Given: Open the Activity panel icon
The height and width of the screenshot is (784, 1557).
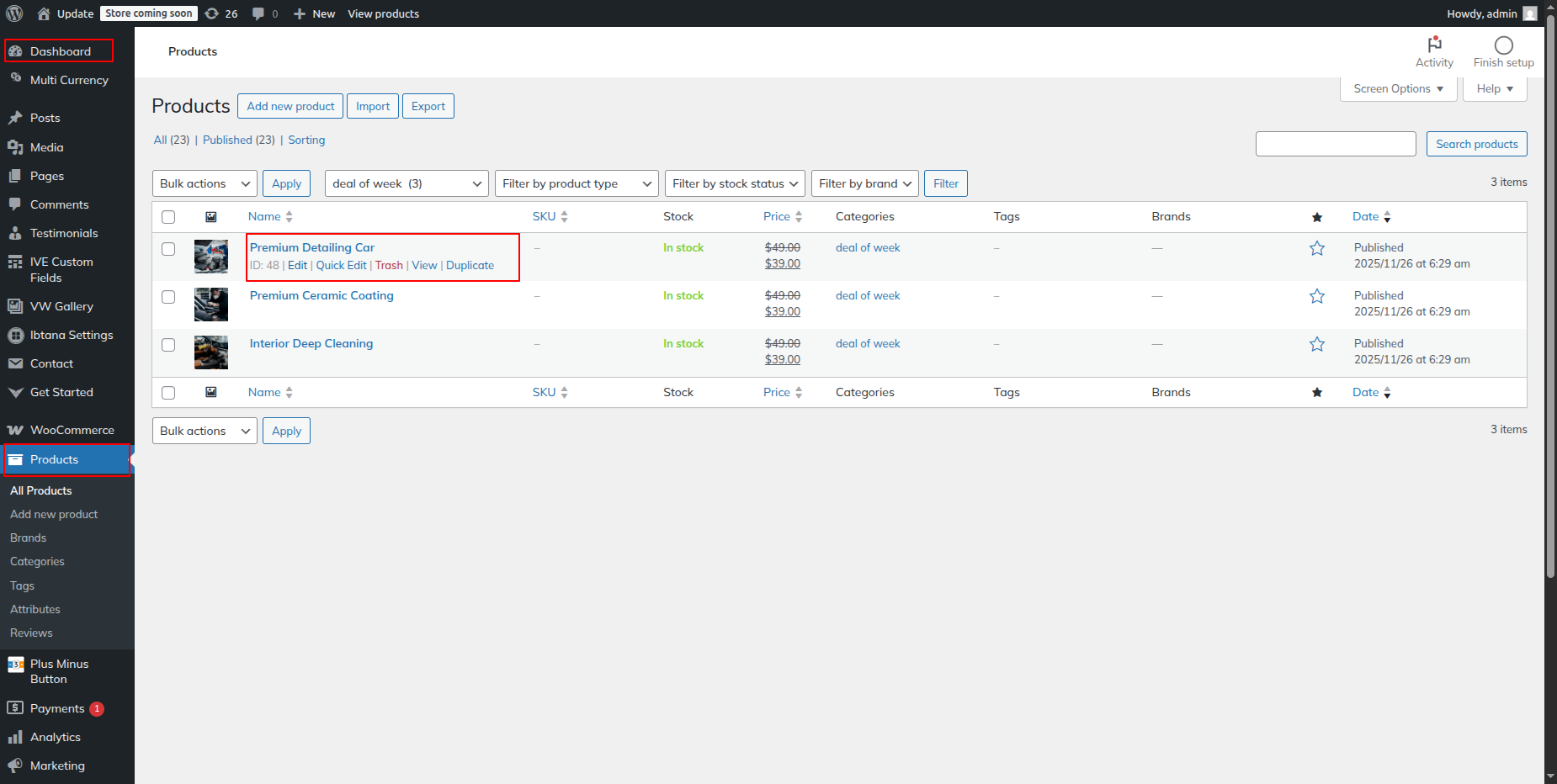Looking at the screenshot, I should click(1434, 45).
